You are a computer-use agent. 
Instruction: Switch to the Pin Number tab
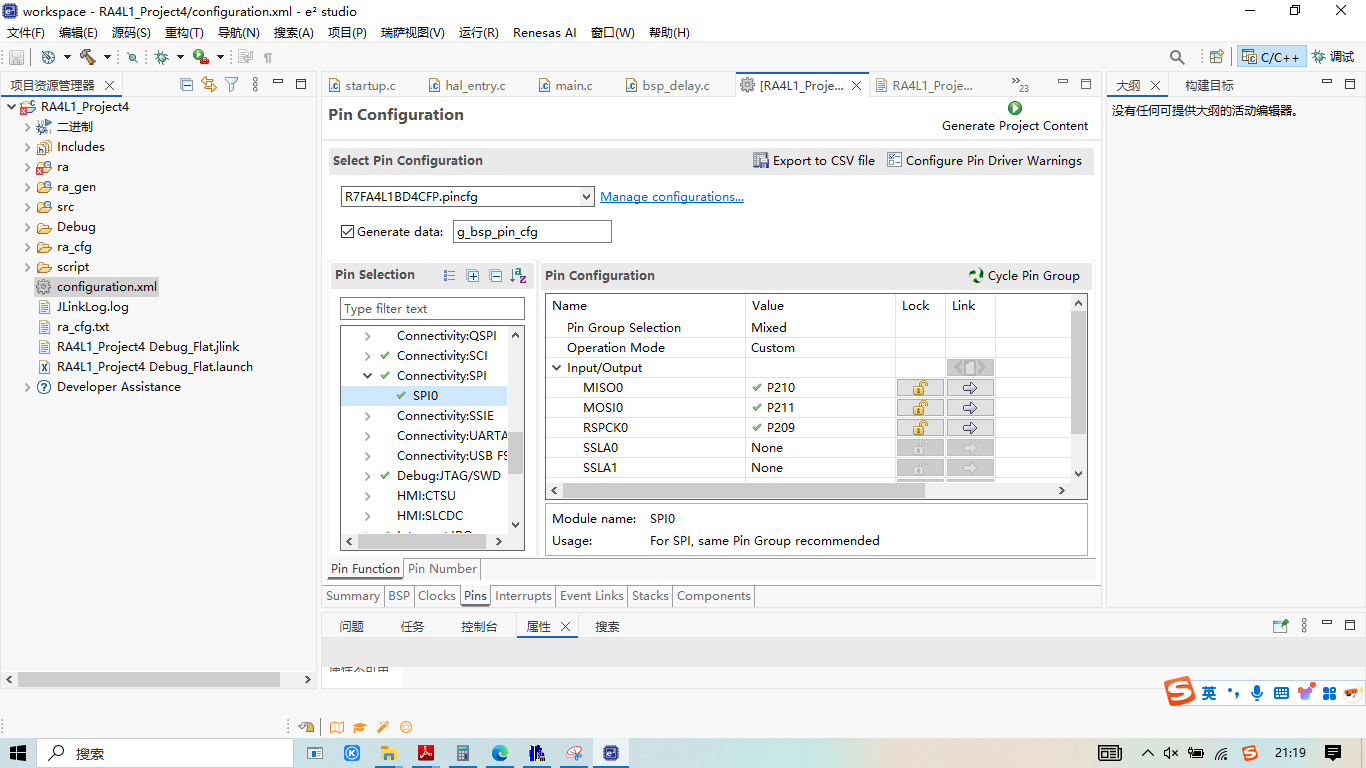[x=442, y=569]
